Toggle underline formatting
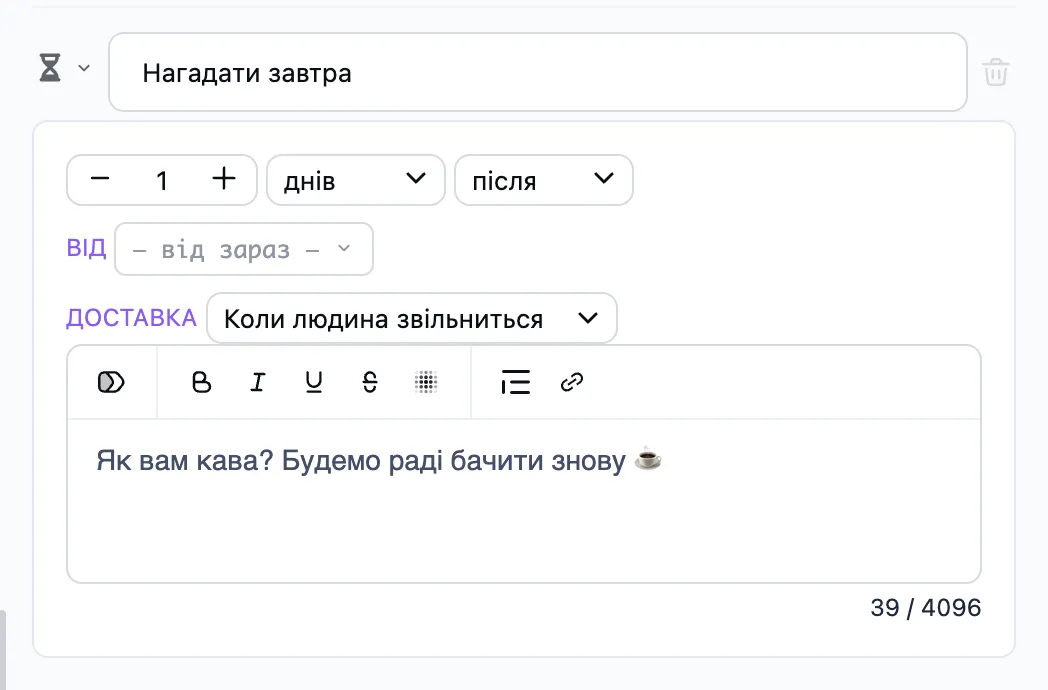Image resolution: width=1048 pixels, height=690 pixels. (313, 382)
